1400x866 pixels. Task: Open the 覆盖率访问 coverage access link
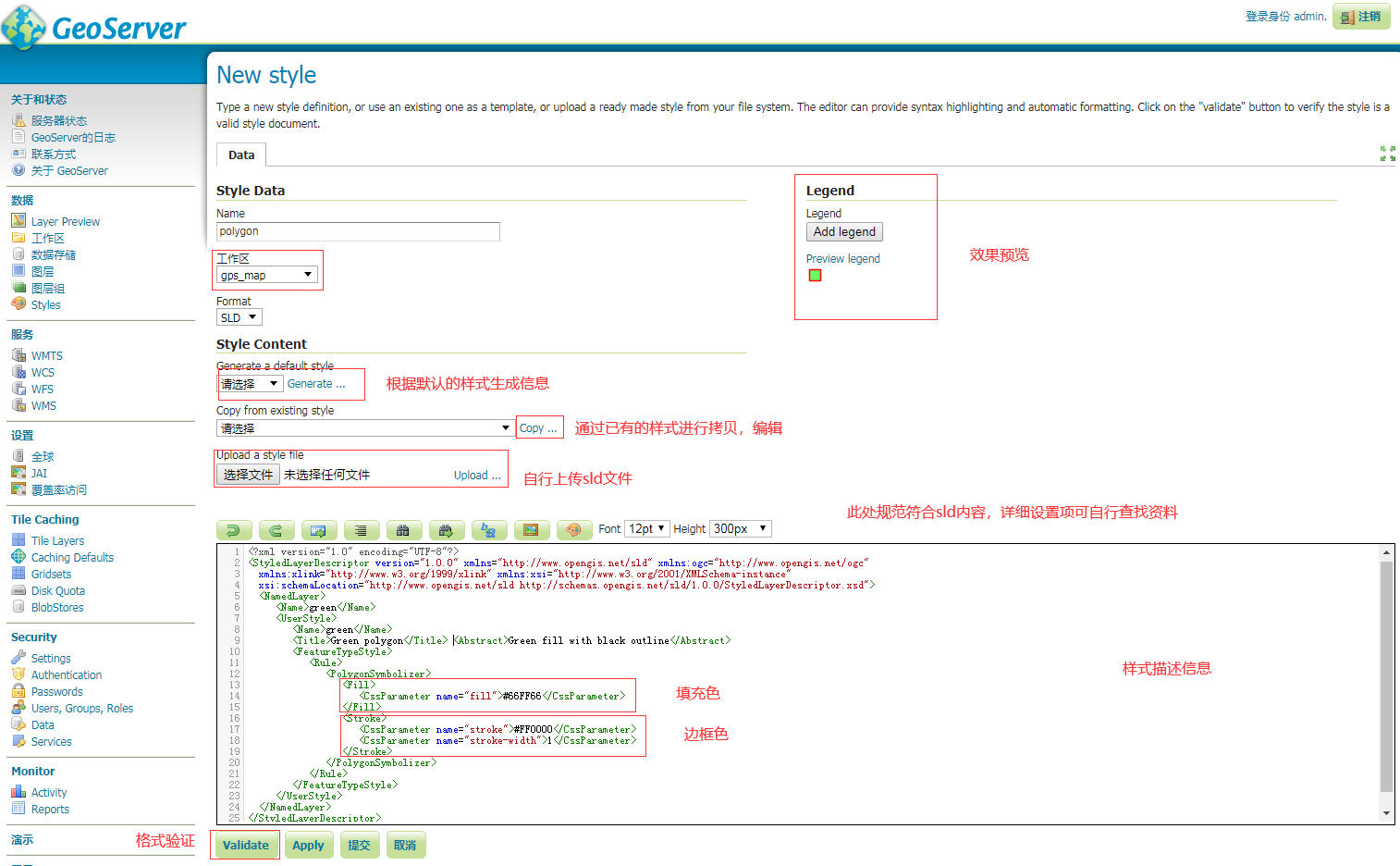click(x=59, y=490)
